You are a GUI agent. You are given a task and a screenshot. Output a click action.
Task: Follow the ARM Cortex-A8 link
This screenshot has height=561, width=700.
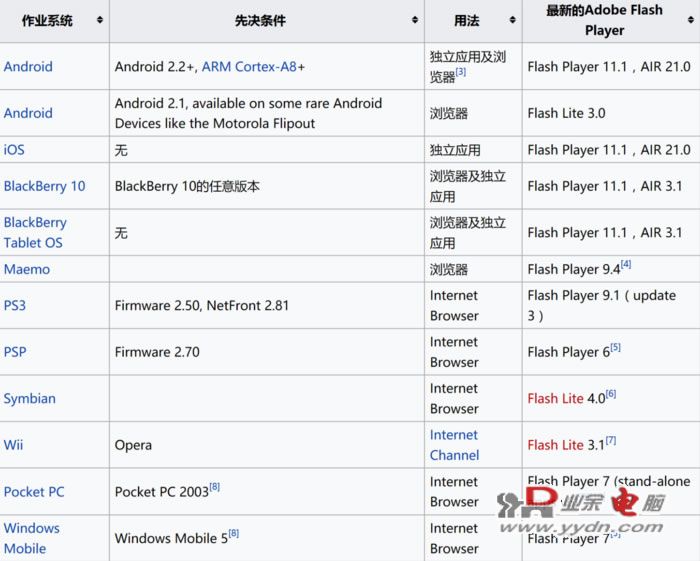pos(249,66)
